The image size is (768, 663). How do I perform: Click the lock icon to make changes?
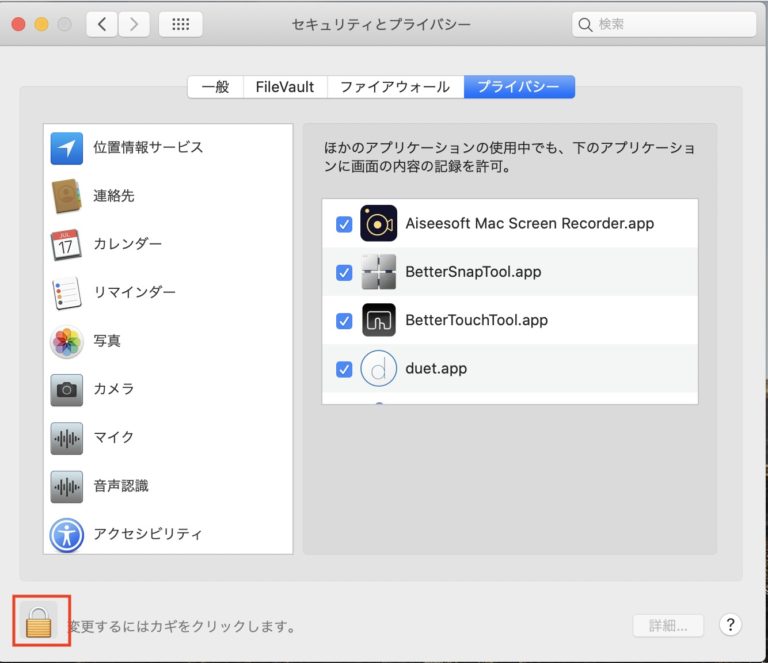39,622
